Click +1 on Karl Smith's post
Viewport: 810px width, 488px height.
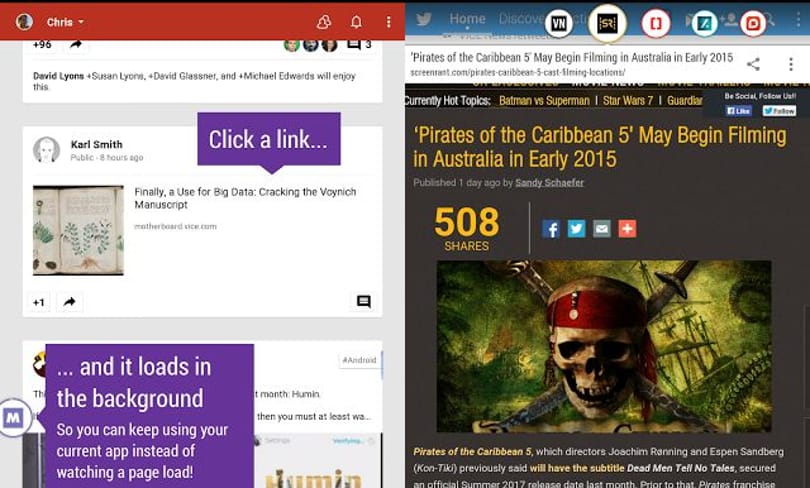[x=39, y=302]
